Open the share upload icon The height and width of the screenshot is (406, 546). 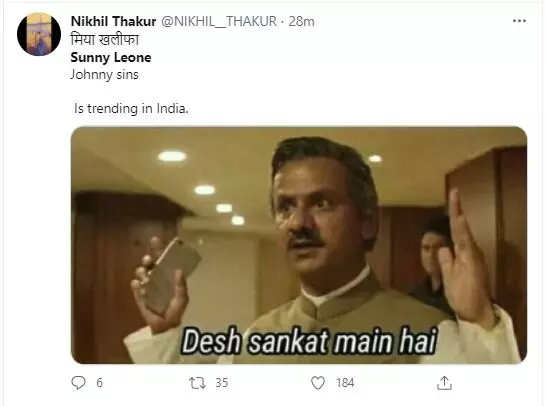[444, 383]
